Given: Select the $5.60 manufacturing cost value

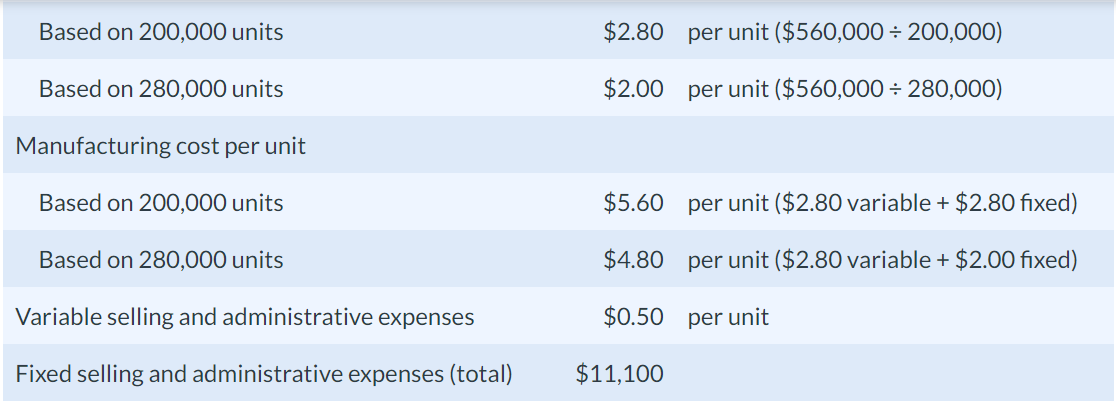Looking at the screenshot, I should [633, 203].
